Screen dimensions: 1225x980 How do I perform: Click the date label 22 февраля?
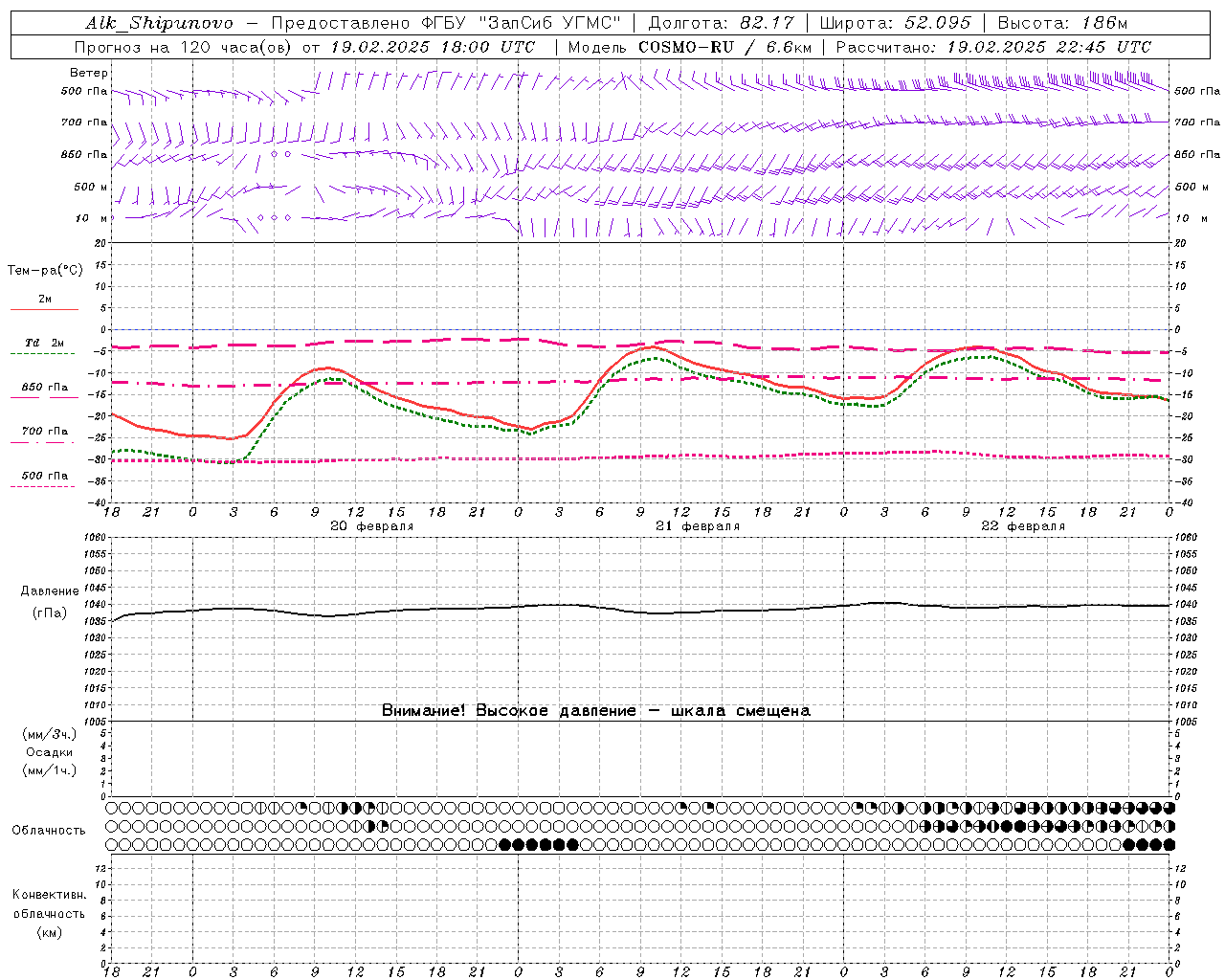click(x=1023, y=526)
